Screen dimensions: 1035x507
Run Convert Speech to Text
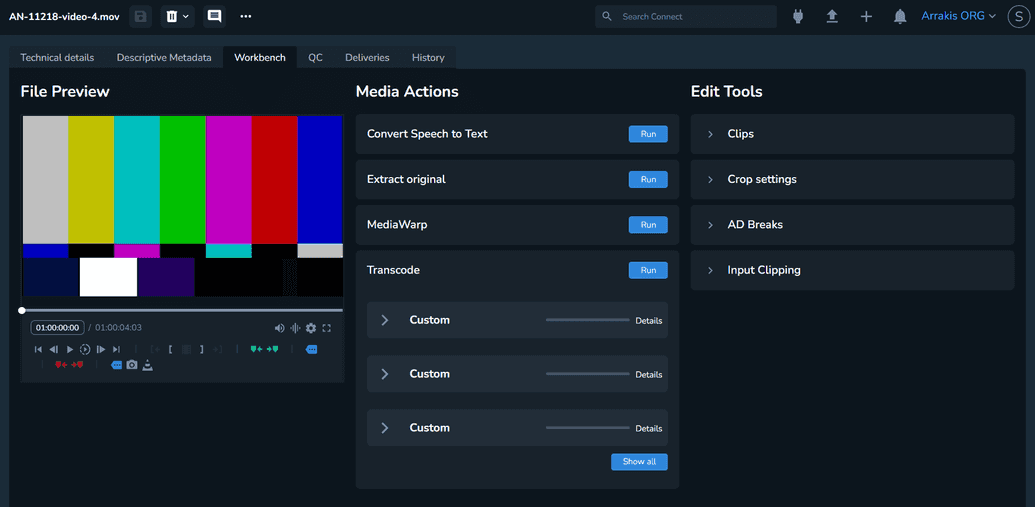648,134
